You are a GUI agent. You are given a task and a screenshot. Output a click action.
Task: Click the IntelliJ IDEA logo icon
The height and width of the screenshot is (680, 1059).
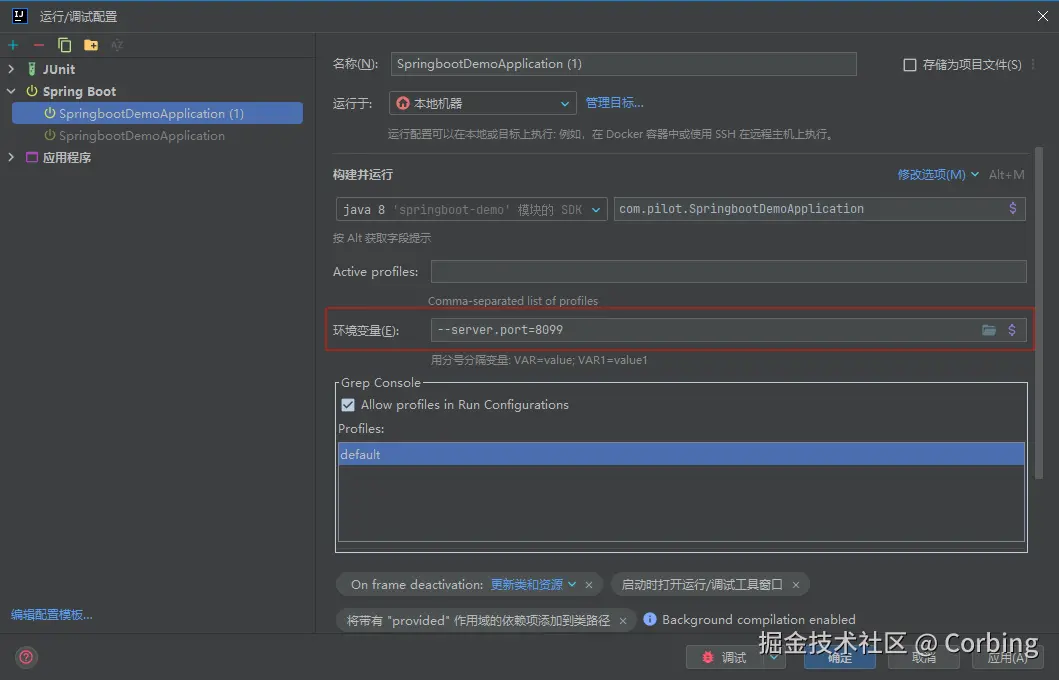[x=20, y=16]
